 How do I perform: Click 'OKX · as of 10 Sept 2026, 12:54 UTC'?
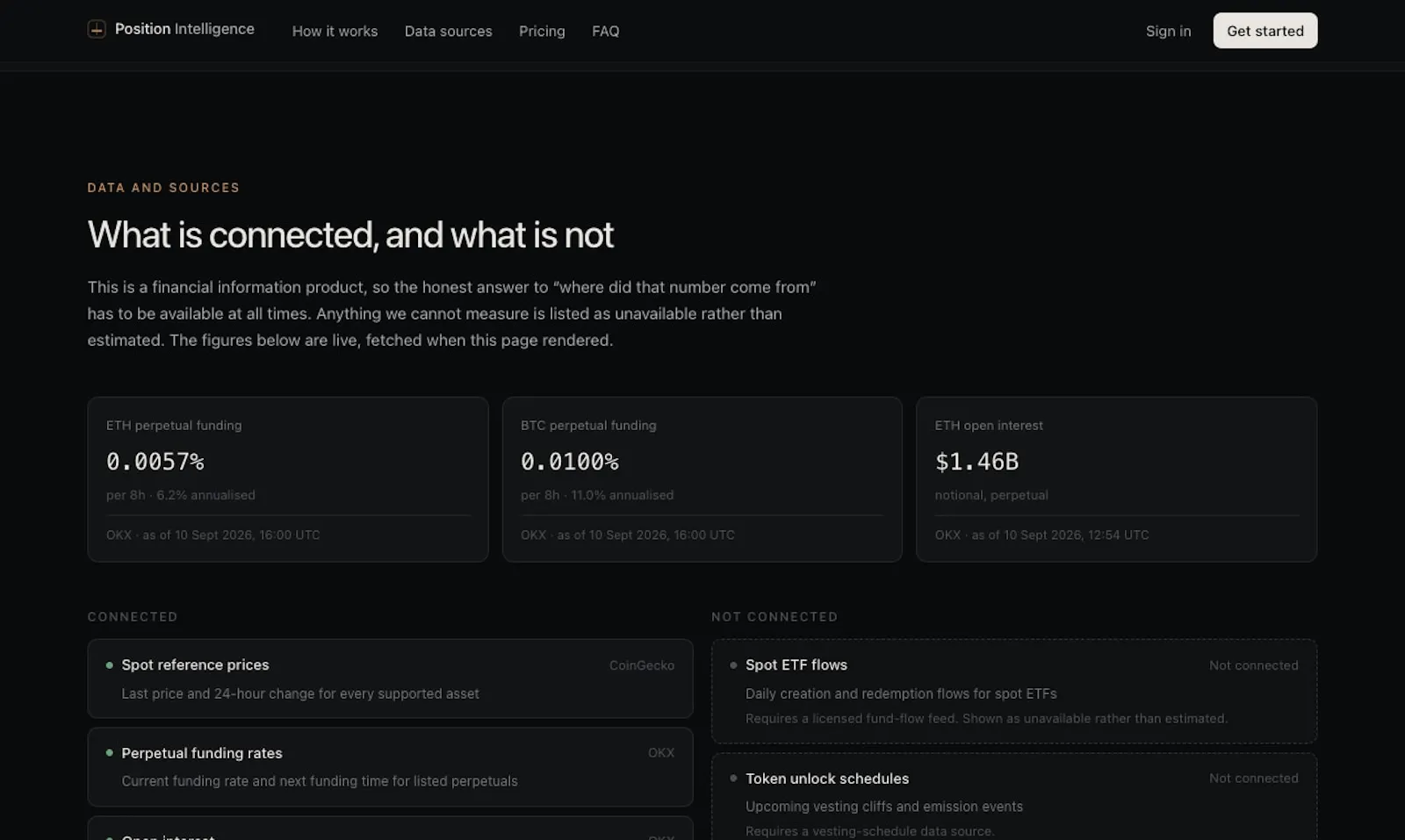point(1041,535)
